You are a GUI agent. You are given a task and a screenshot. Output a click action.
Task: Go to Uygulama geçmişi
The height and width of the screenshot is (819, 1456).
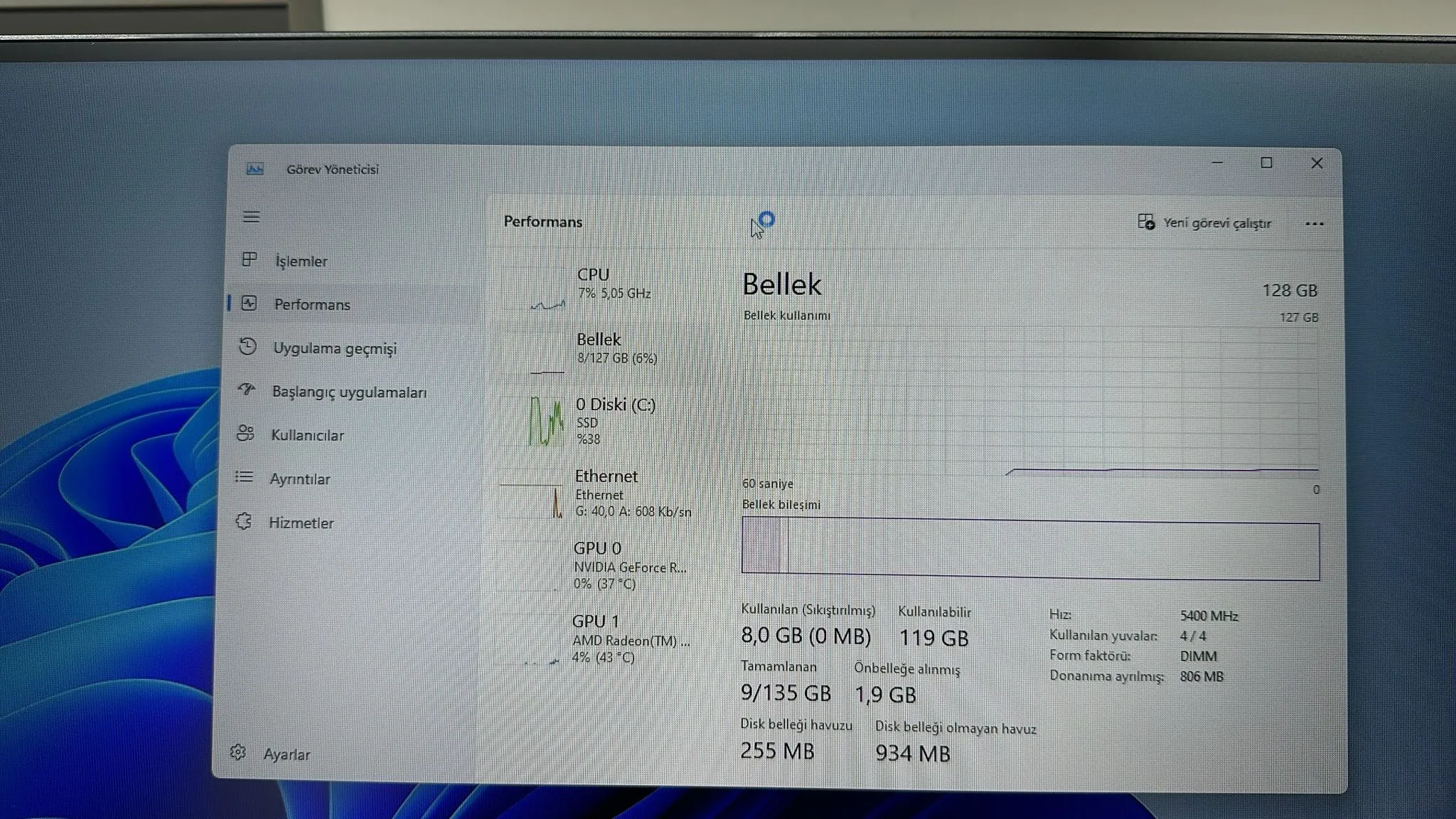click(352, 348)
